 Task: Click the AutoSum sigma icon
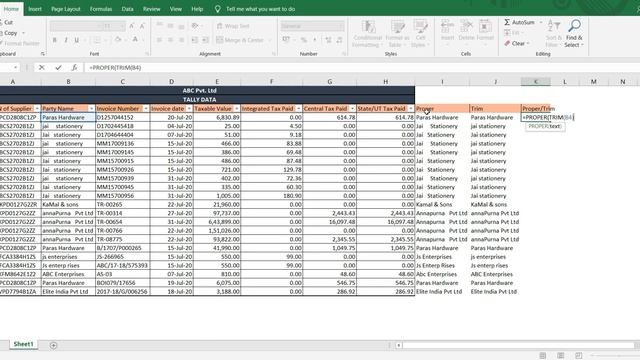tap(507, 22)
